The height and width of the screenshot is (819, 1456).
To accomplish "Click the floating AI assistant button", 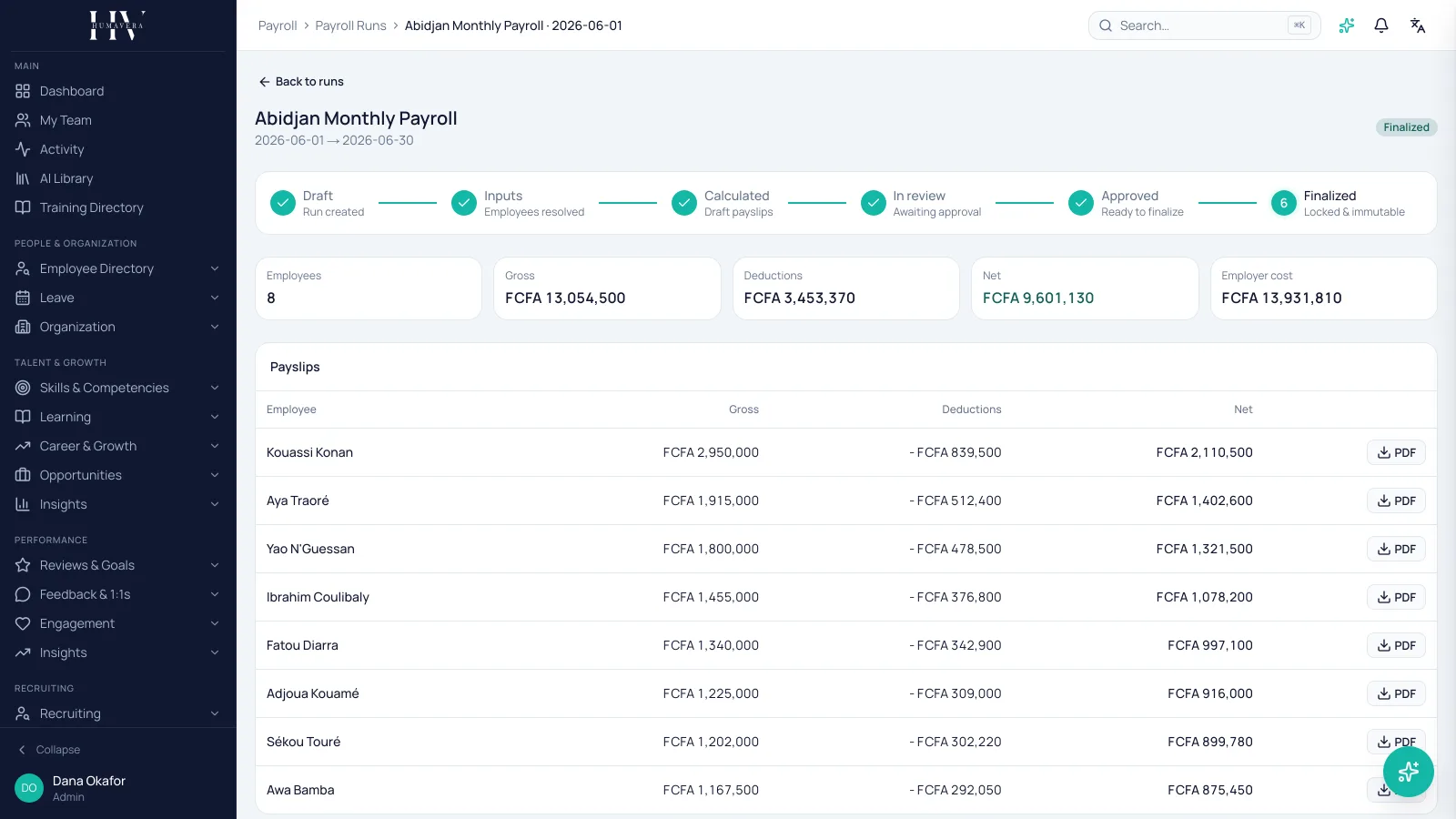I will tap(1409, 772).
